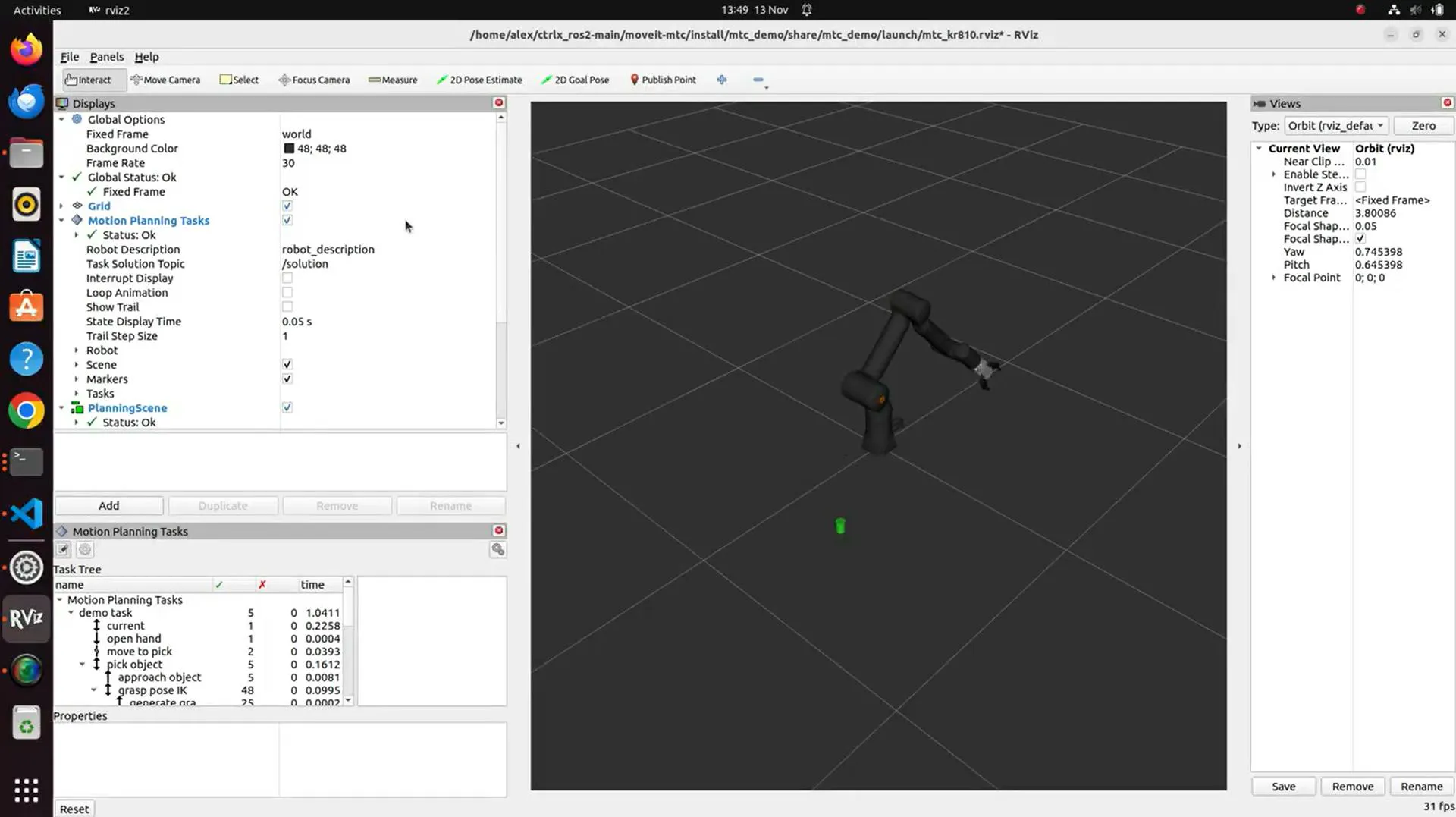Collapse the pick object task node
Screen dimensions: 1456x817
point(82,664)
